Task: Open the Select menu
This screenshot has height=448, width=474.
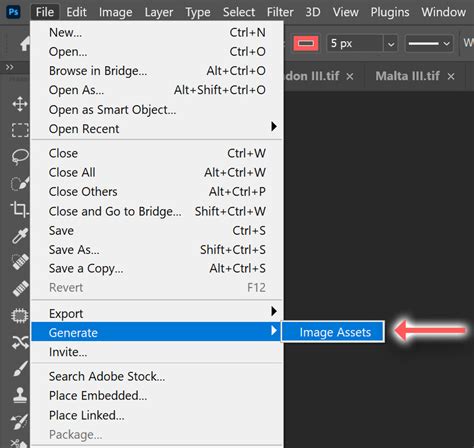Action: click(239, 12)
